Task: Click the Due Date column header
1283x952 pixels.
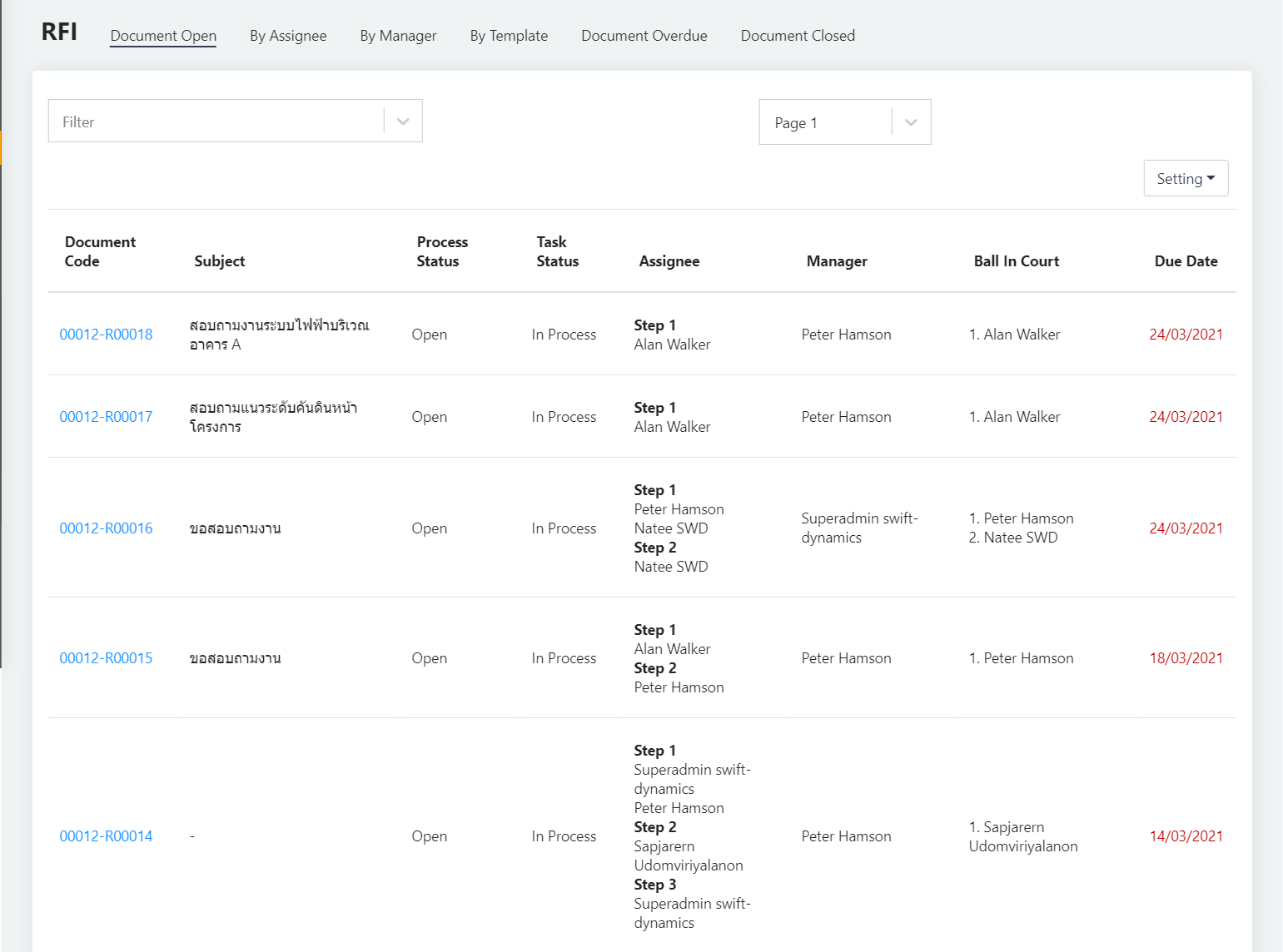Action: coord(1185,261)
